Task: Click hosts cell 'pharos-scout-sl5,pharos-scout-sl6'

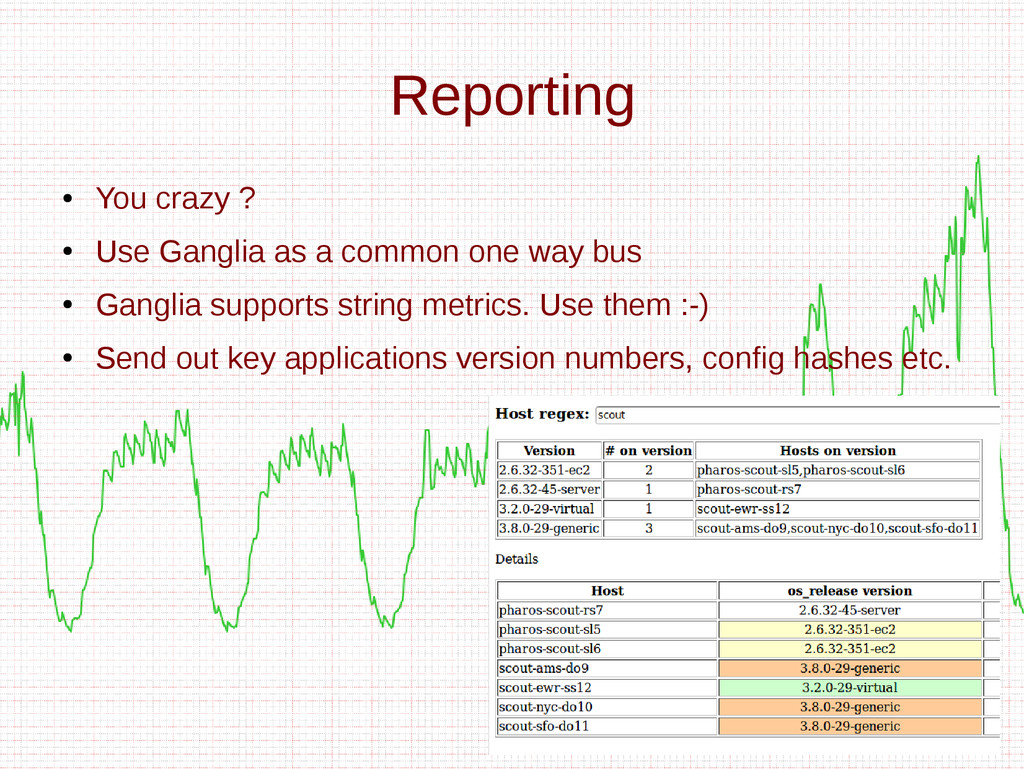Action: click(838, 470)
